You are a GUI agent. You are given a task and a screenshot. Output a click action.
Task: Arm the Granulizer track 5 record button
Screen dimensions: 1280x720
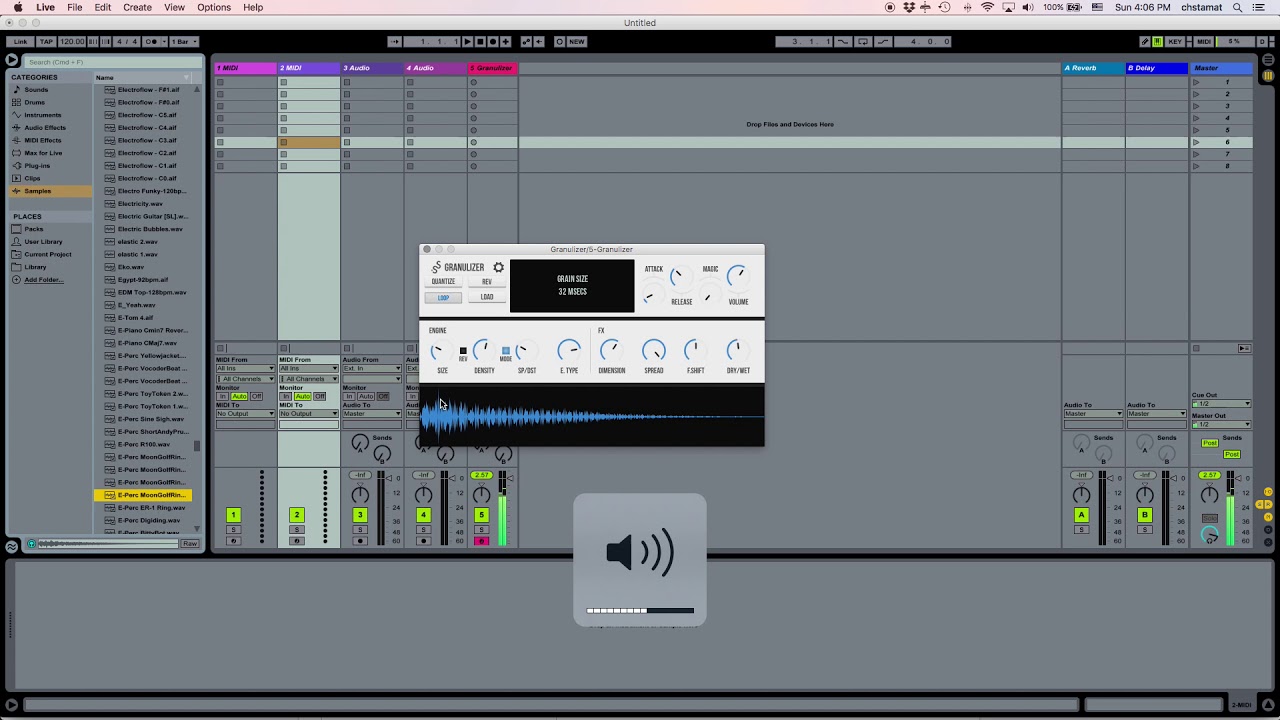coord(481,541)
